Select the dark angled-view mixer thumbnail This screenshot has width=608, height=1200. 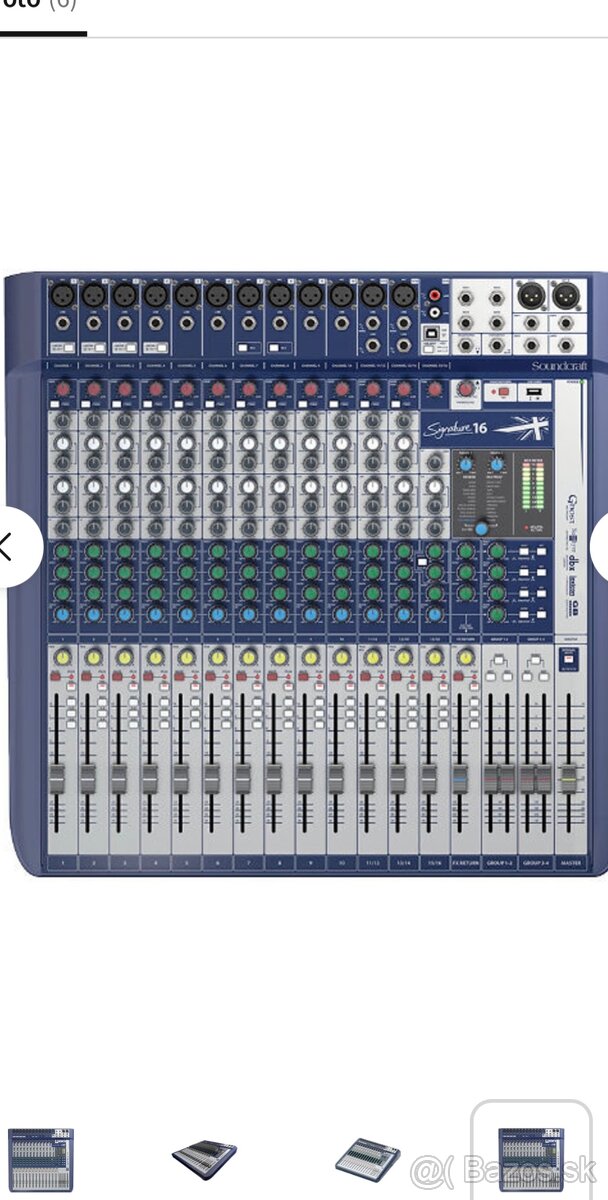click(x=204, y=1161)
